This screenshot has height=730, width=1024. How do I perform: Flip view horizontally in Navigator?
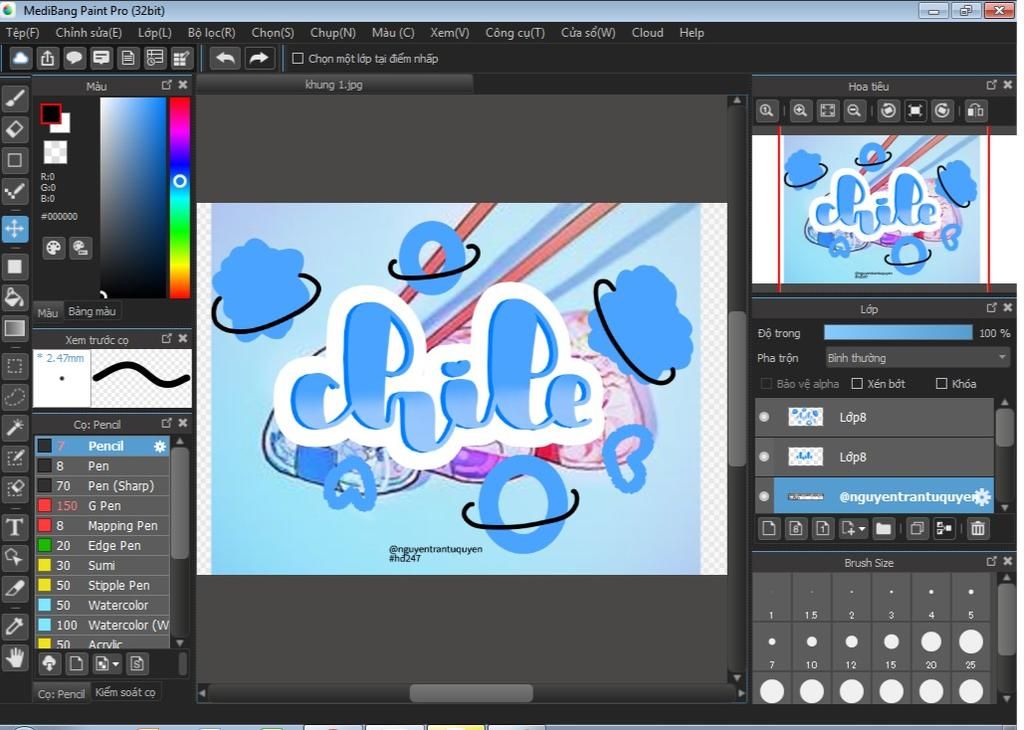[976, 110]
